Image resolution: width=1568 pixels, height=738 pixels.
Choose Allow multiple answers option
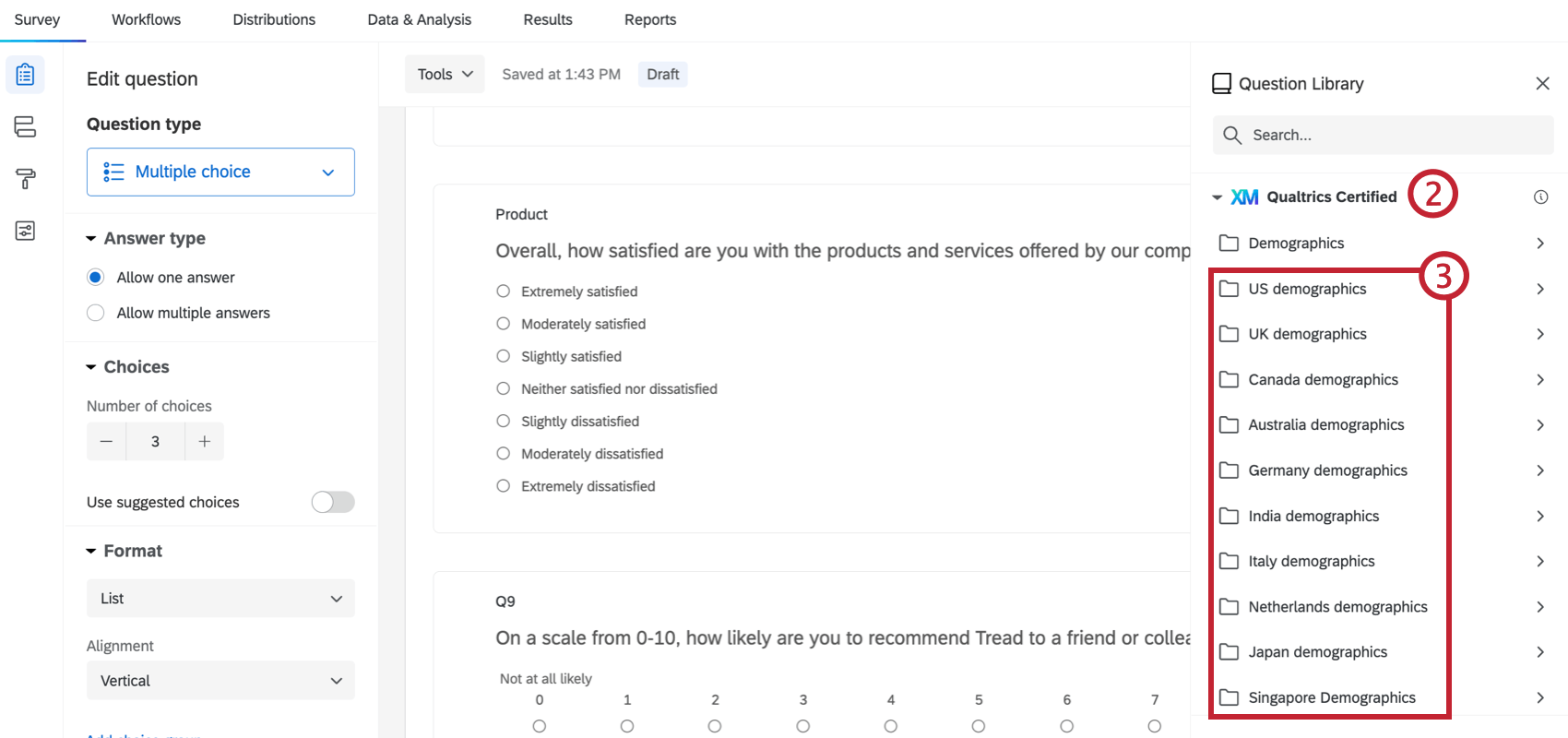[96, 313]
